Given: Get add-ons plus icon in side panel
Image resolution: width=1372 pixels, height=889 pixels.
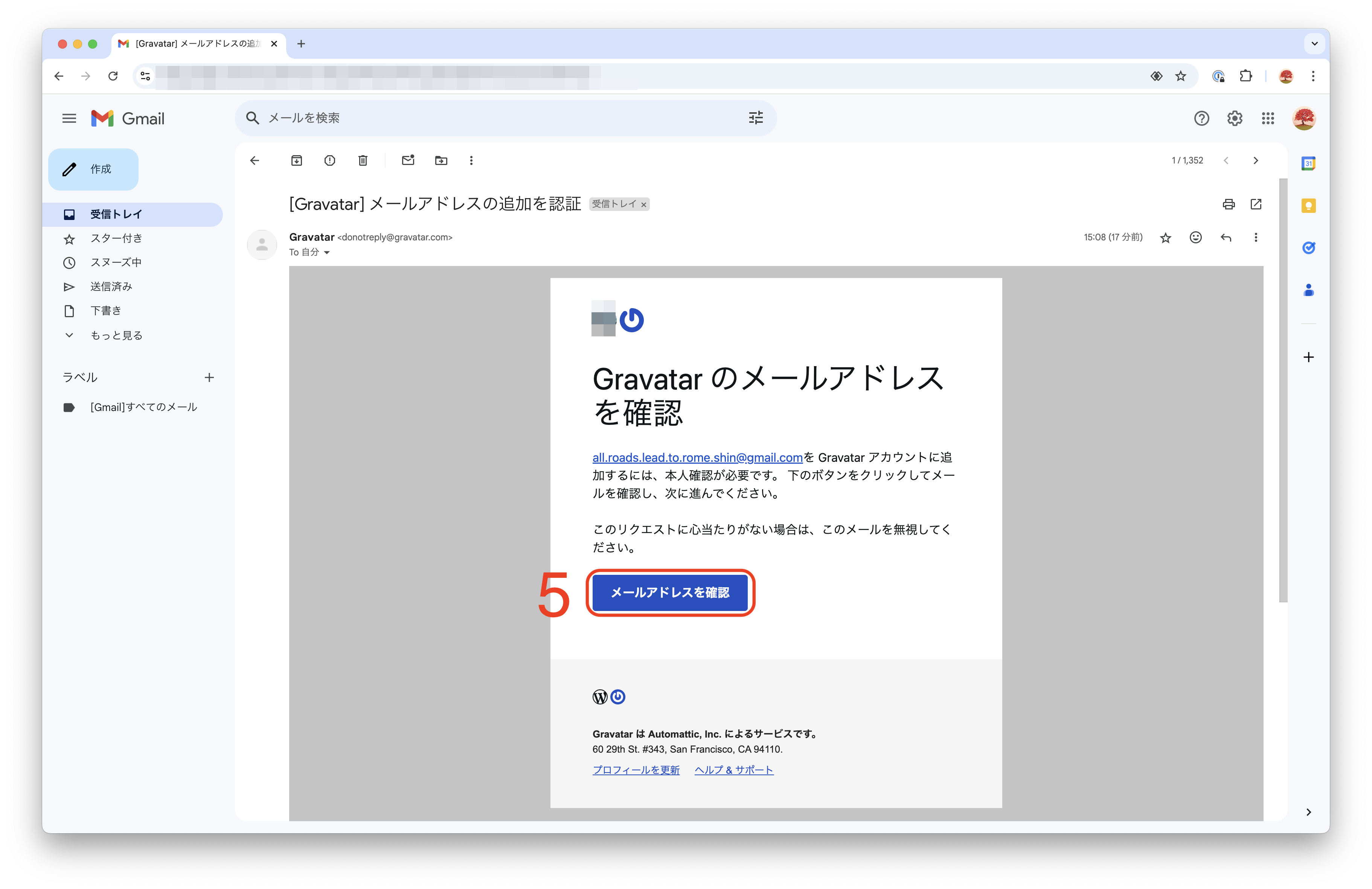Looking at the screenshot, I should pos(1309,357).
